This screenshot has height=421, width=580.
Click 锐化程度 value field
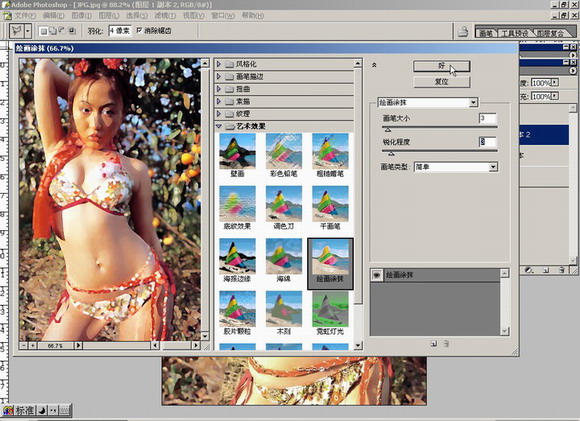(488, 142)
